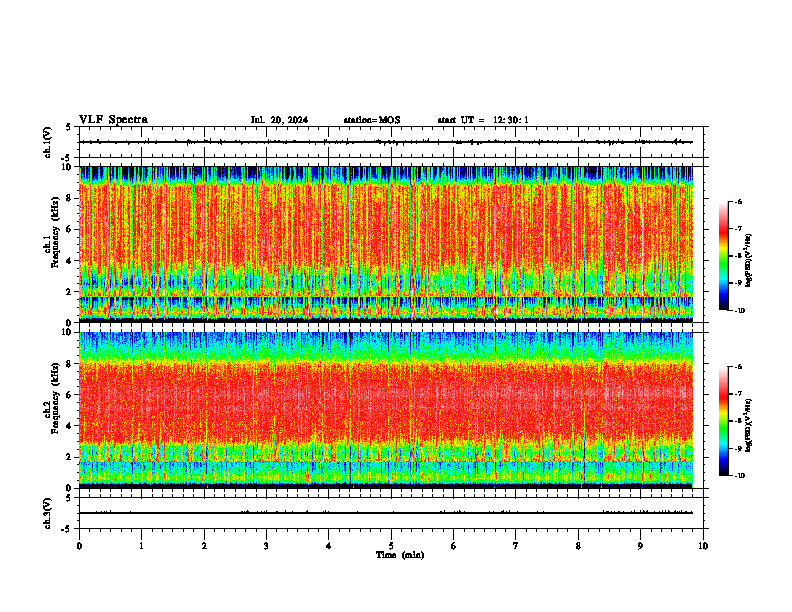792x612 pixels.
Task: Click the "ch.3(V)" axis label at bottom
Action: click(x=48, y=513)
